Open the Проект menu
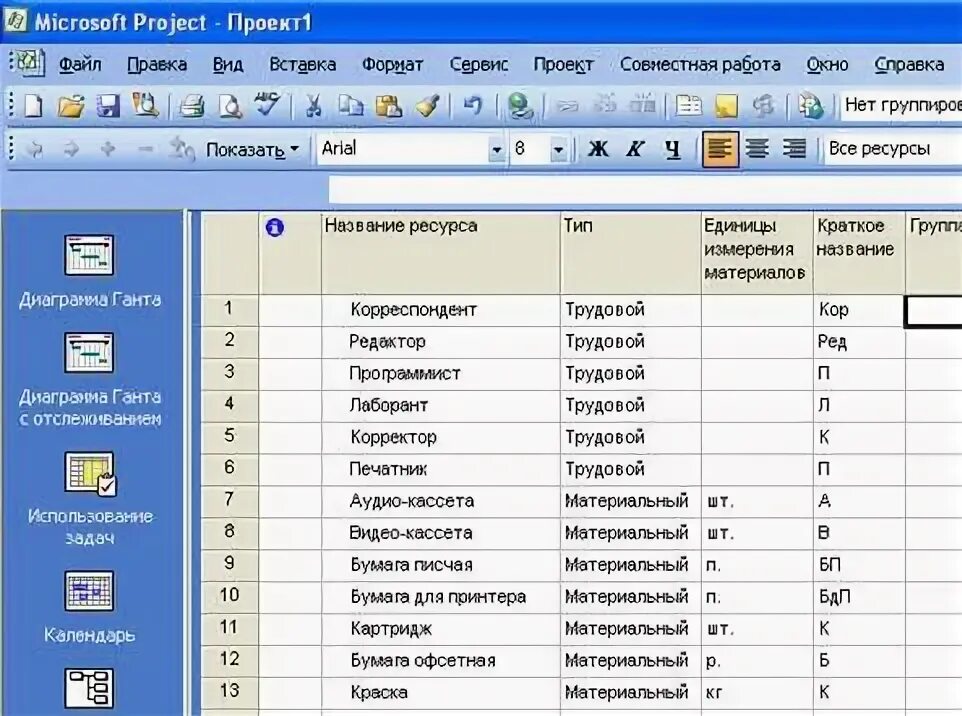Screen dimensions: 962x716 click(563, 64)
